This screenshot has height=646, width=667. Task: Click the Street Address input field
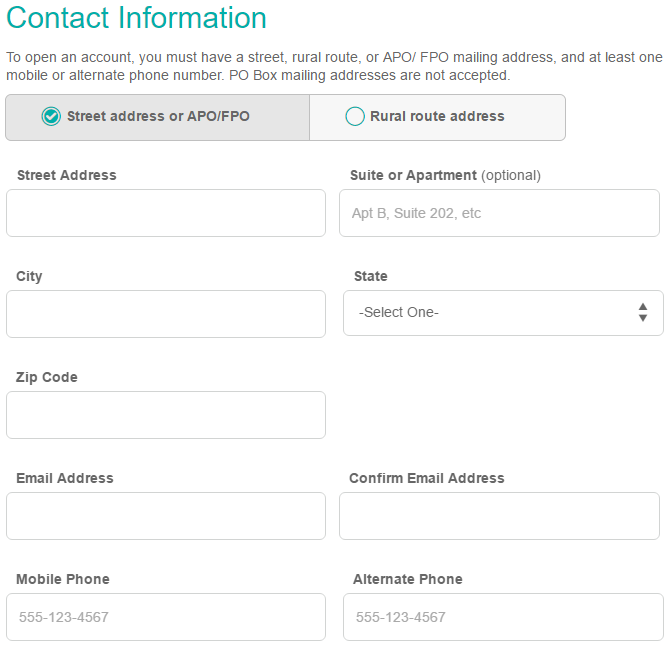pos(166,213)
